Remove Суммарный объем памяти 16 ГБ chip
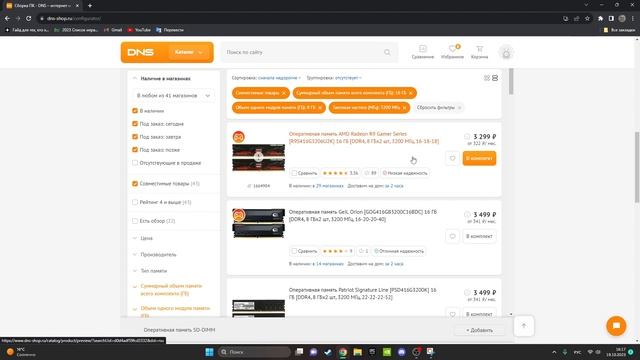The width and height of the screenshot is (640, 360). [411, 93]
